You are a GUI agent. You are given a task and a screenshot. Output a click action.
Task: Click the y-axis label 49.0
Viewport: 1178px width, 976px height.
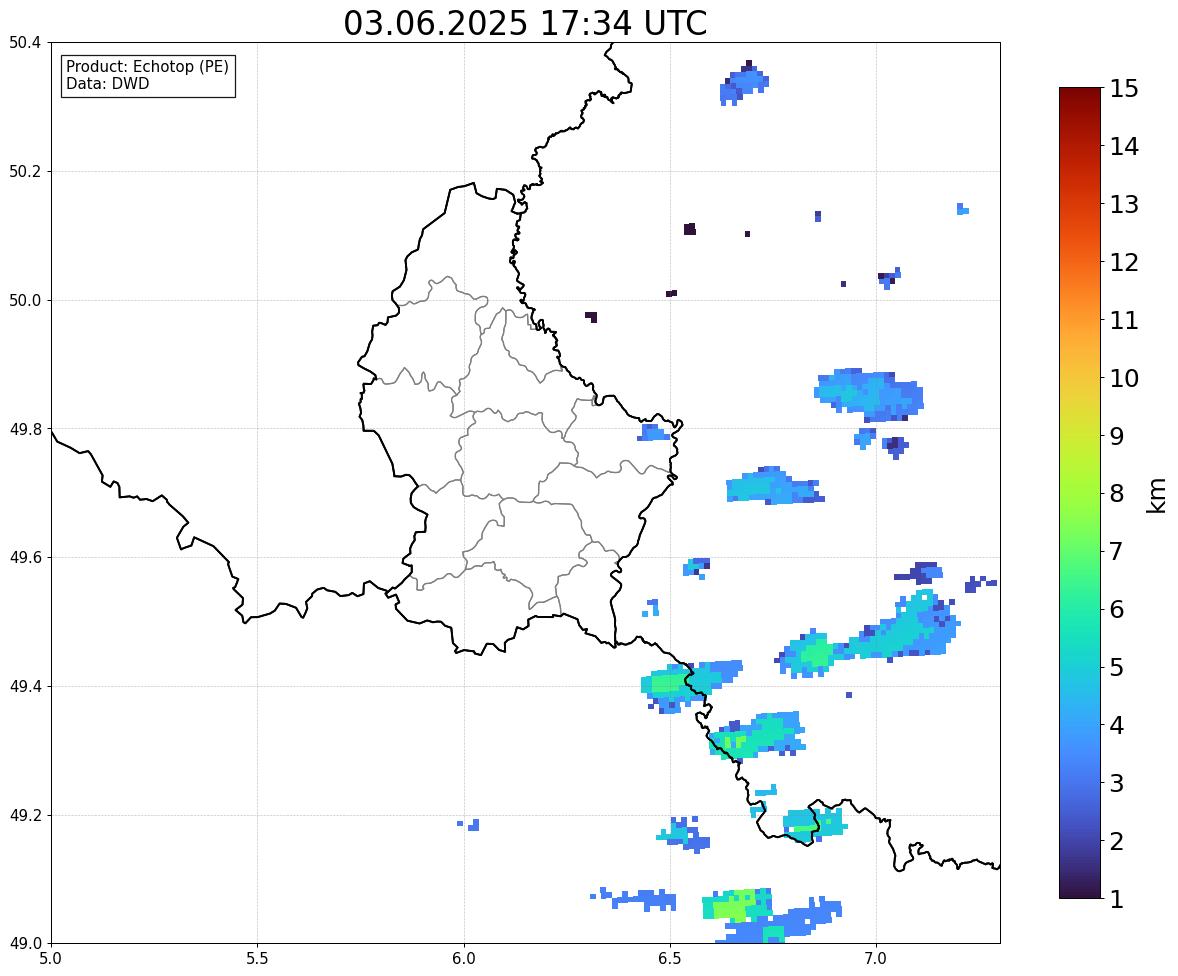pyautogui.click(x=25, y=944)
